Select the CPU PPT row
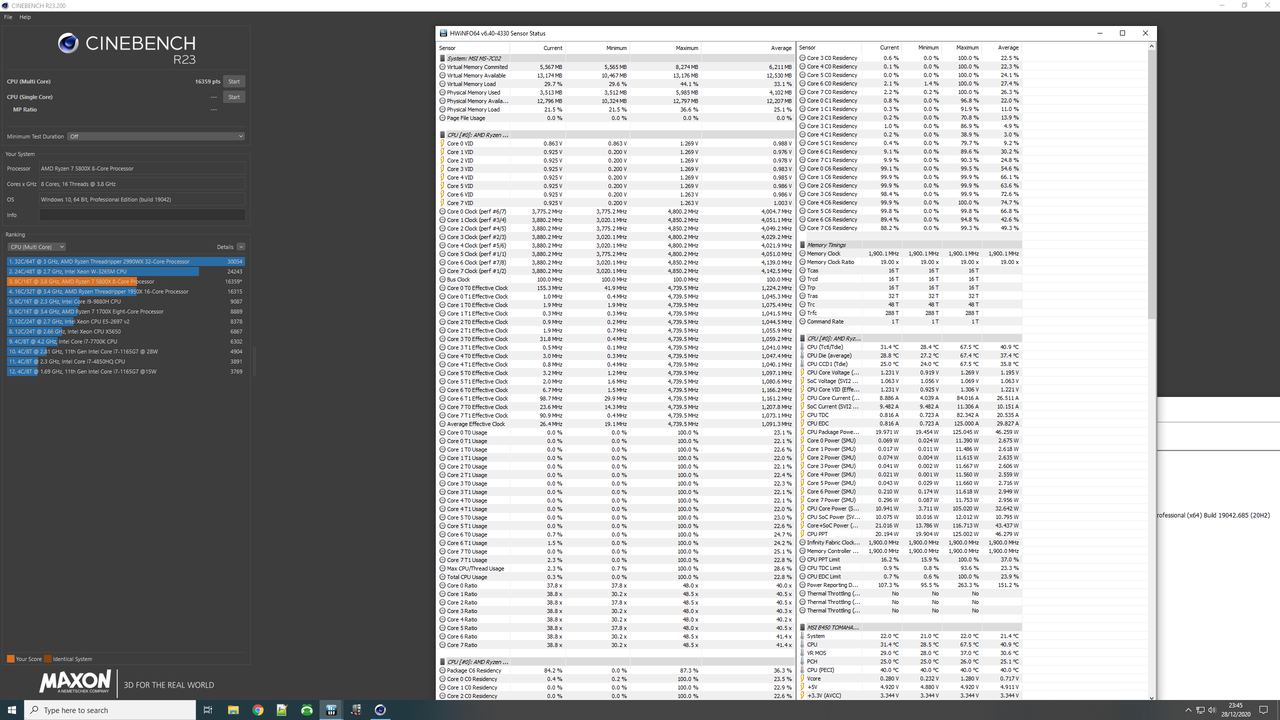The image size is (1280, 720). click(x=911, y=534)
